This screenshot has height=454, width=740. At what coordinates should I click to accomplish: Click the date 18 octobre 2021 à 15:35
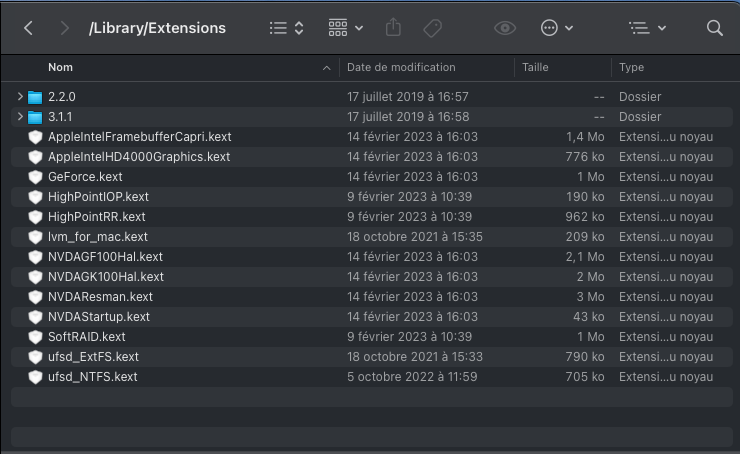[415, 237]
